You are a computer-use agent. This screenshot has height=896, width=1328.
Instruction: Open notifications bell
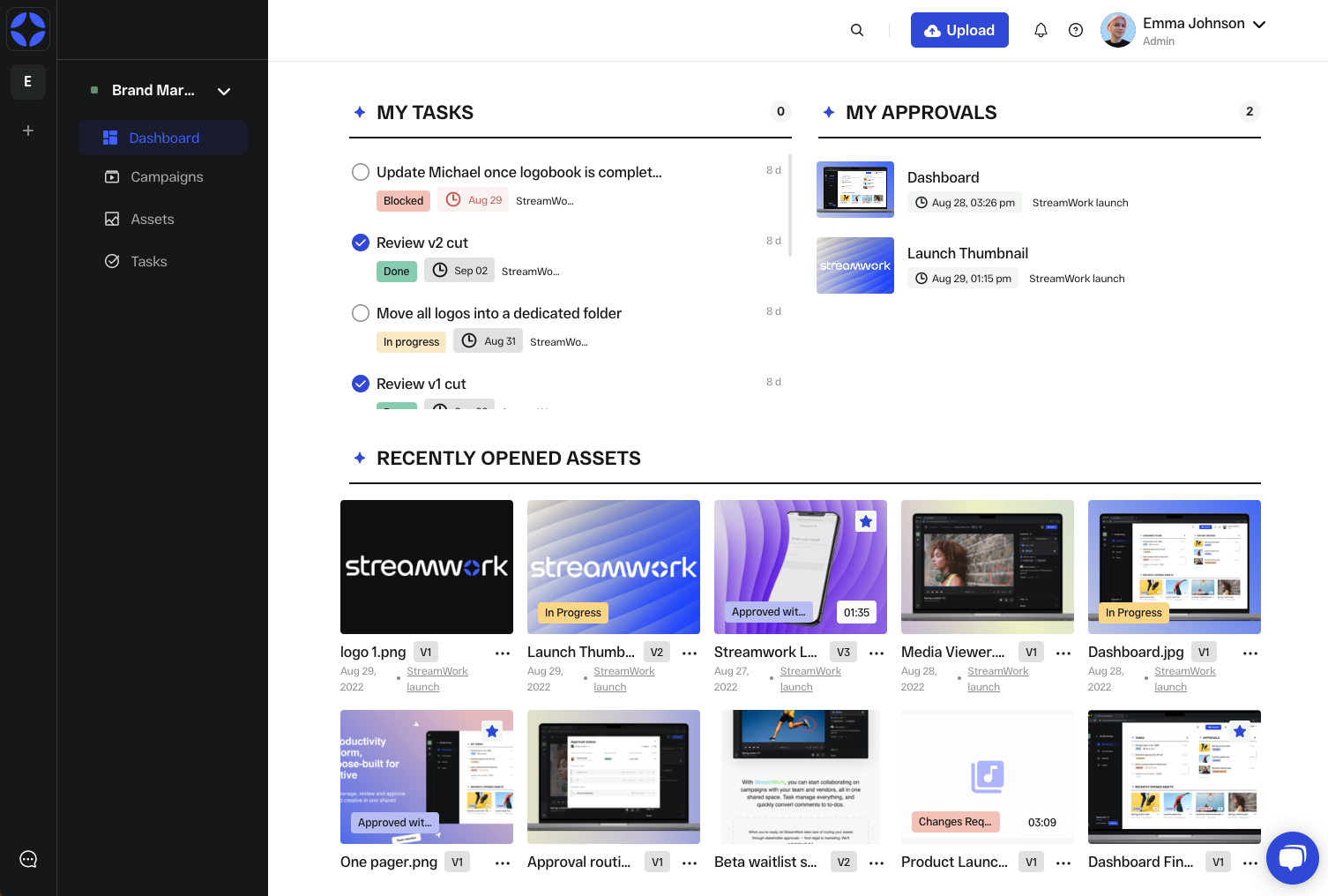(x=1041, y=30)
